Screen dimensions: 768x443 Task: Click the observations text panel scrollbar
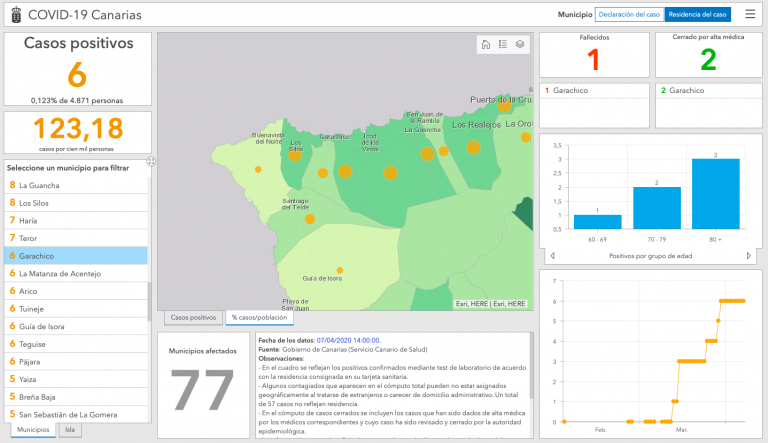[x=531, y=370]
